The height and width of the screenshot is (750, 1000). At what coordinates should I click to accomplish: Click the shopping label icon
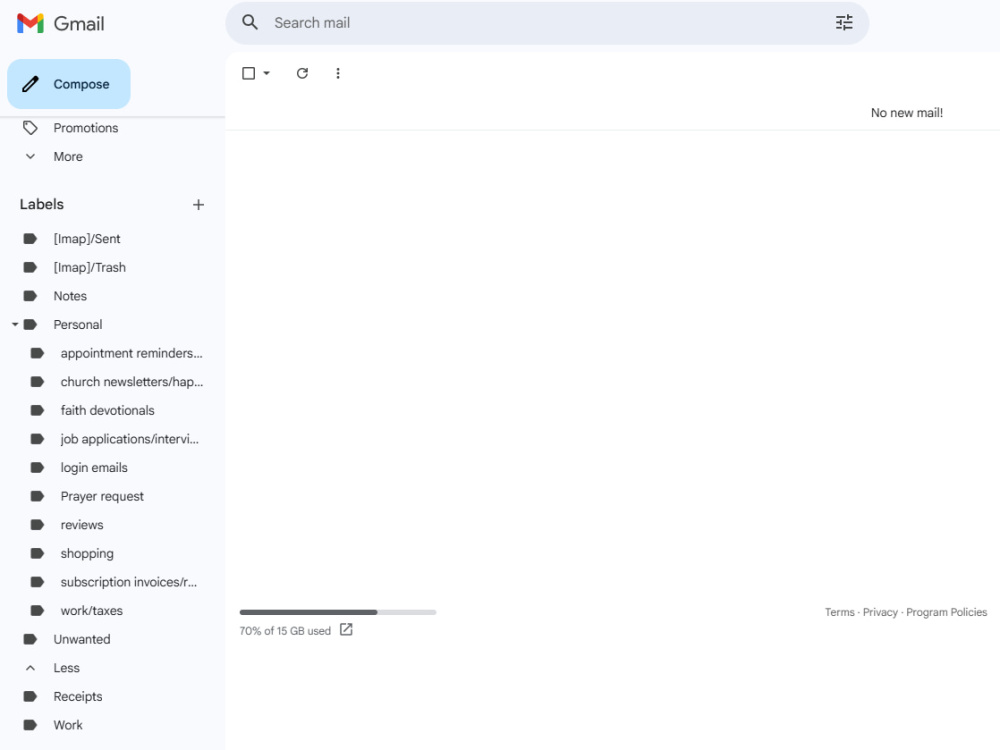pos(37,554)
